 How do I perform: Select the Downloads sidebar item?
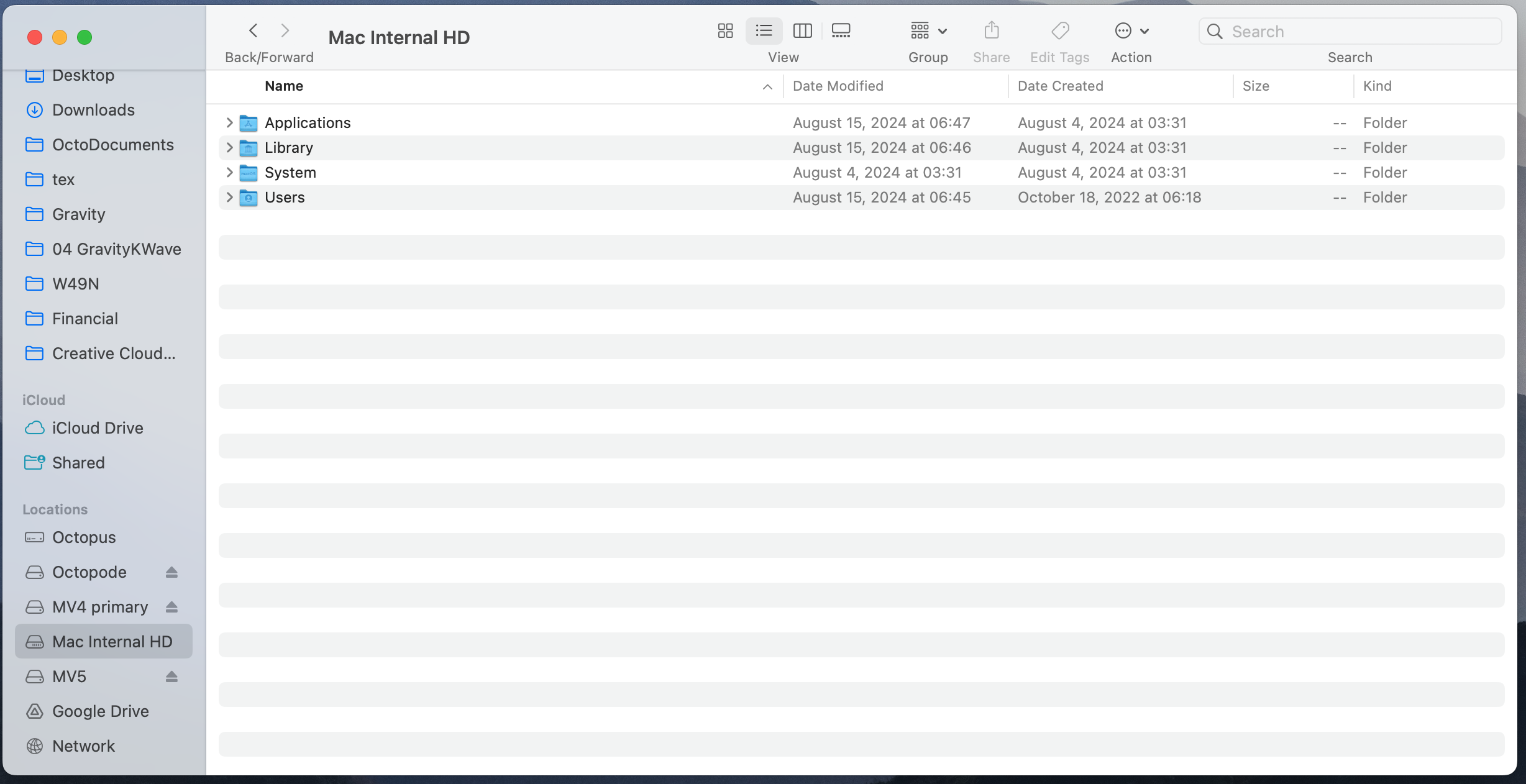pyautogui.click(x=93, y=109)
